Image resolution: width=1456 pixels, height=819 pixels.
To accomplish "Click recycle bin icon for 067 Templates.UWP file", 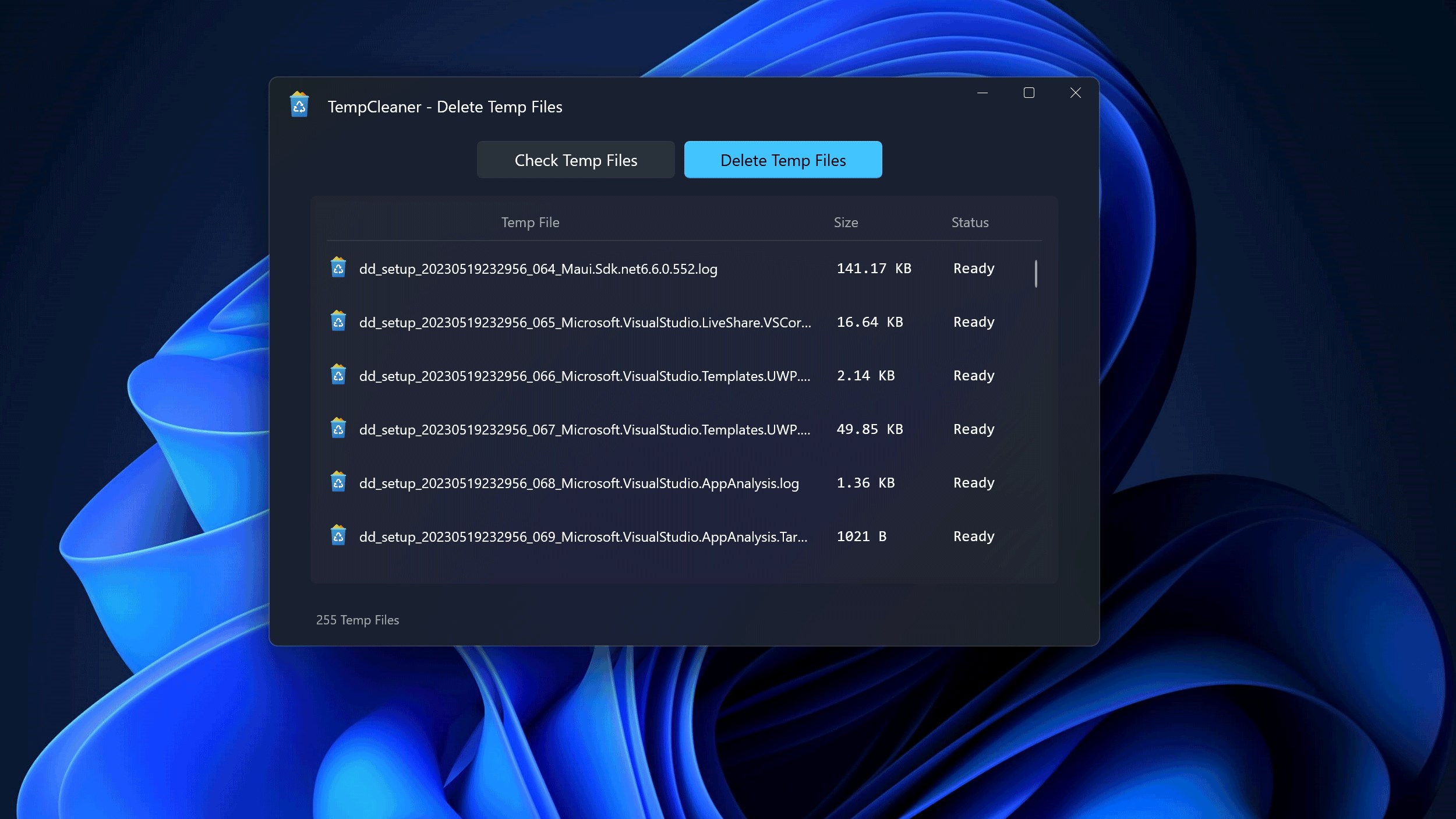I will [338, 428].
